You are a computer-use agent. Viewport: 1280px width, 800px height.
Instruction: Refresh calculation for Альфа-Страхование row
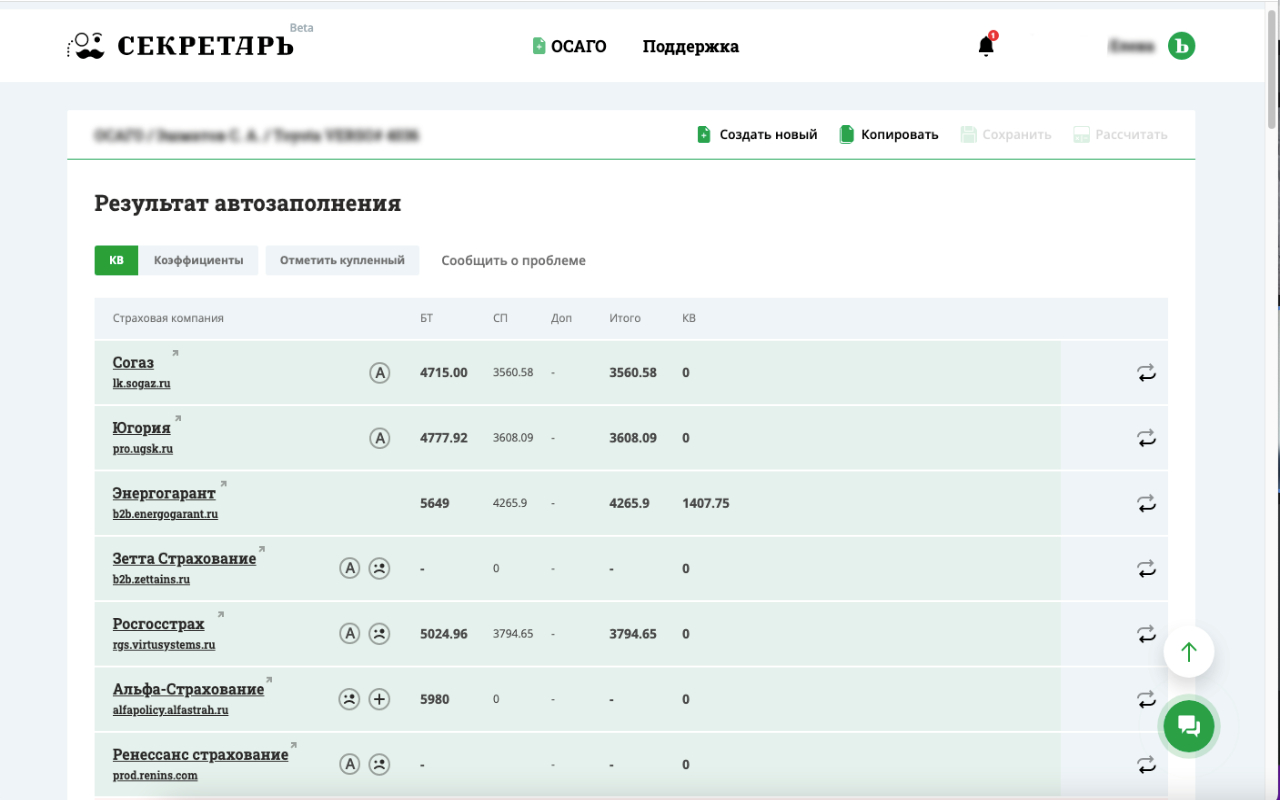pyautogui.click(x=1146, y=699)
